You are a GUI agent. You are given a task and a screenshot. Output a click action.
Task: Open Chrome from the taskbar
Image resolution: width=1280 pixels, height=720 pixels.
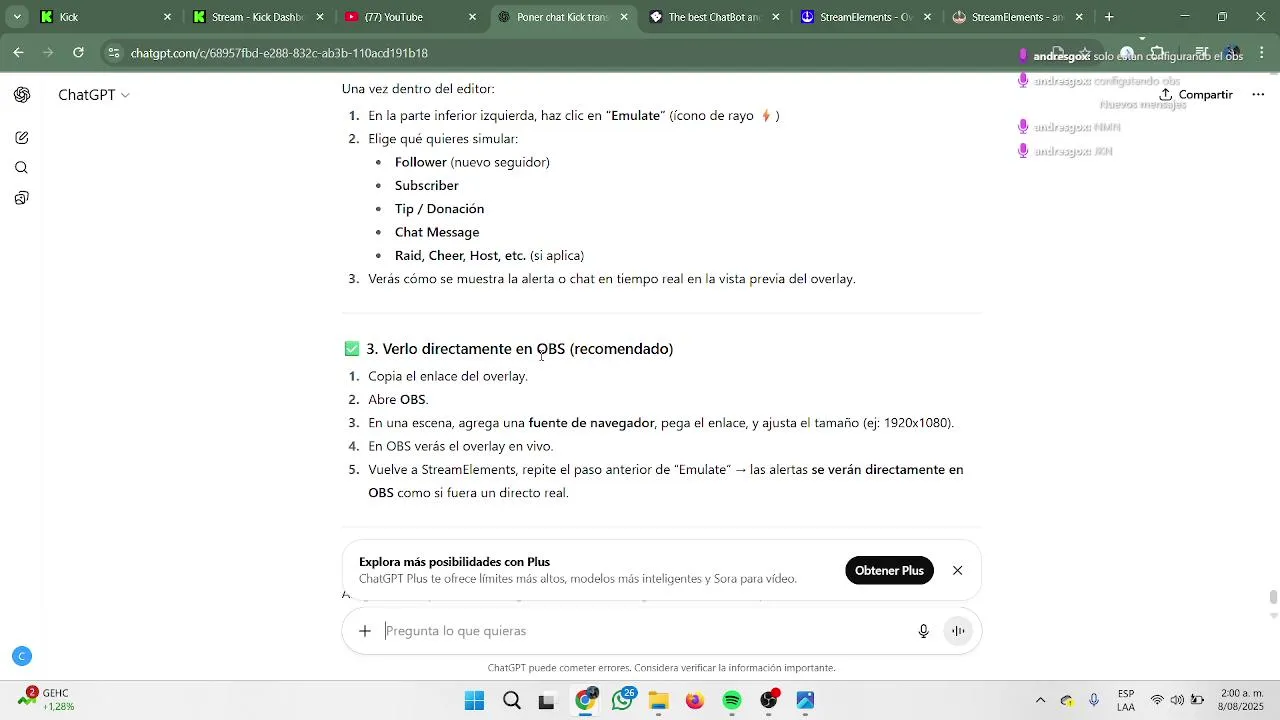[585, 701]
